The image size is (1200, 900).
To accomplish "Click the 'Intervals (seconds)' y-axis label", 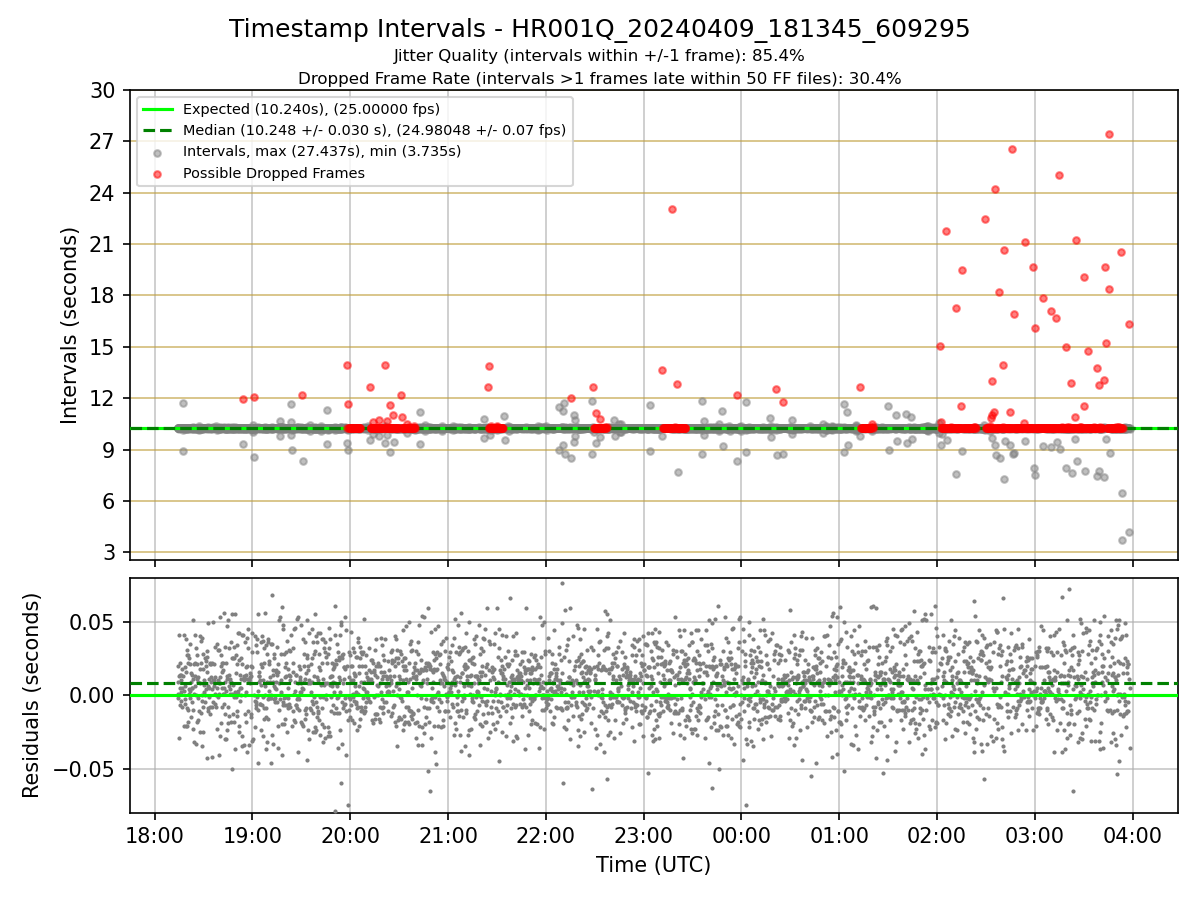I will (70, 325).
